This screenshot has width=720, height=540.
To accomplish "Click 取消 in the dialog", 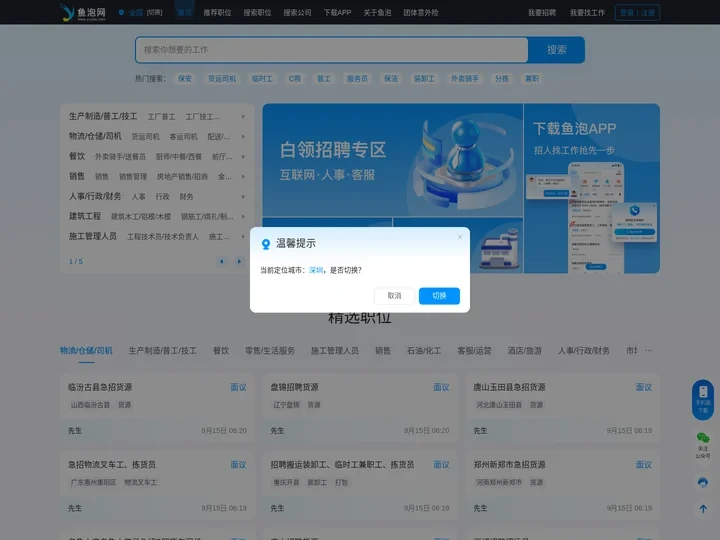I will (x=394, y=296).
